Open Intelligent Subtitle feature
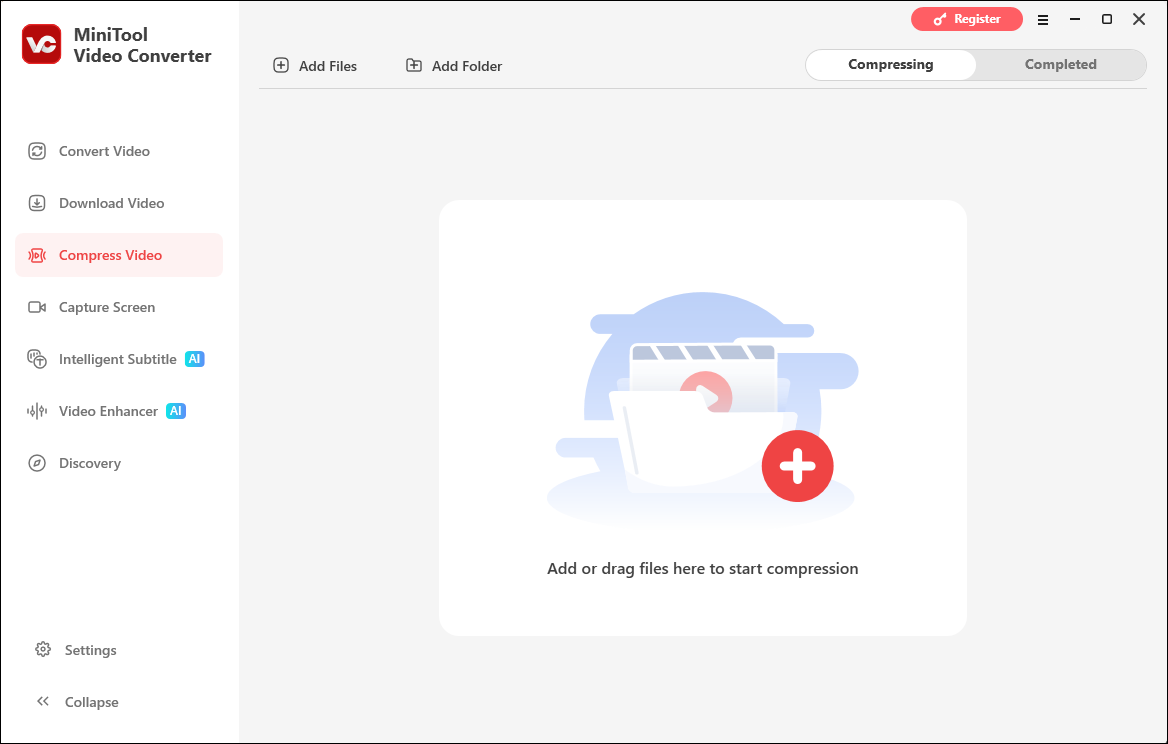 click(119, 359)
